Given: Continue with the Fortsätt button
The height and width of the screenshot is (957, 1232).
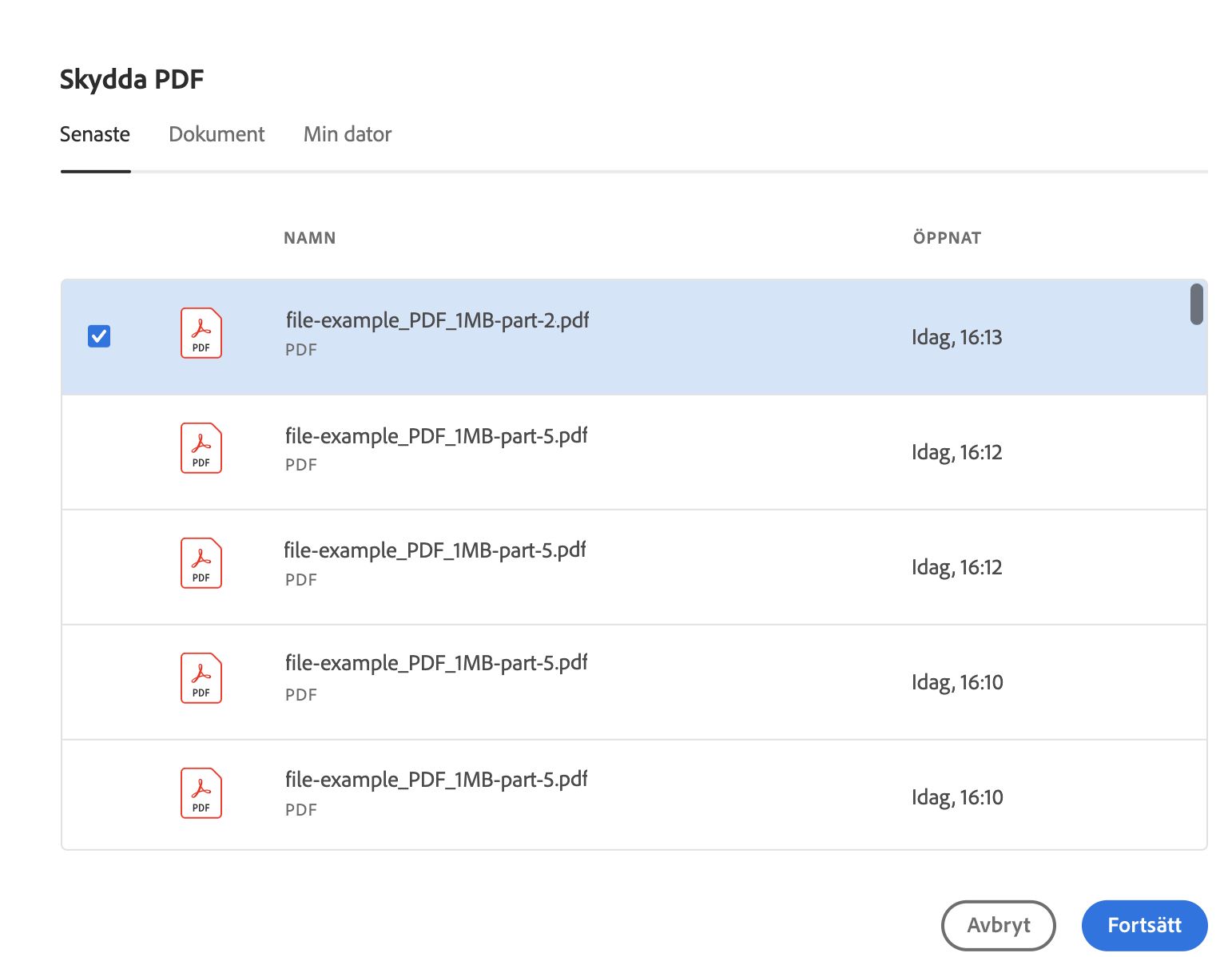Looking at the screenshot, I should click(x=1144, y=925).
